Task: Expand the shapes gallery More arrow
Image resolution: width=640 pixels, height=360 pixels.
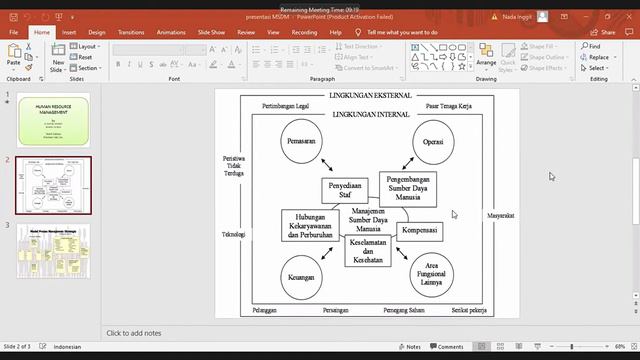Action: pos(471,67)
